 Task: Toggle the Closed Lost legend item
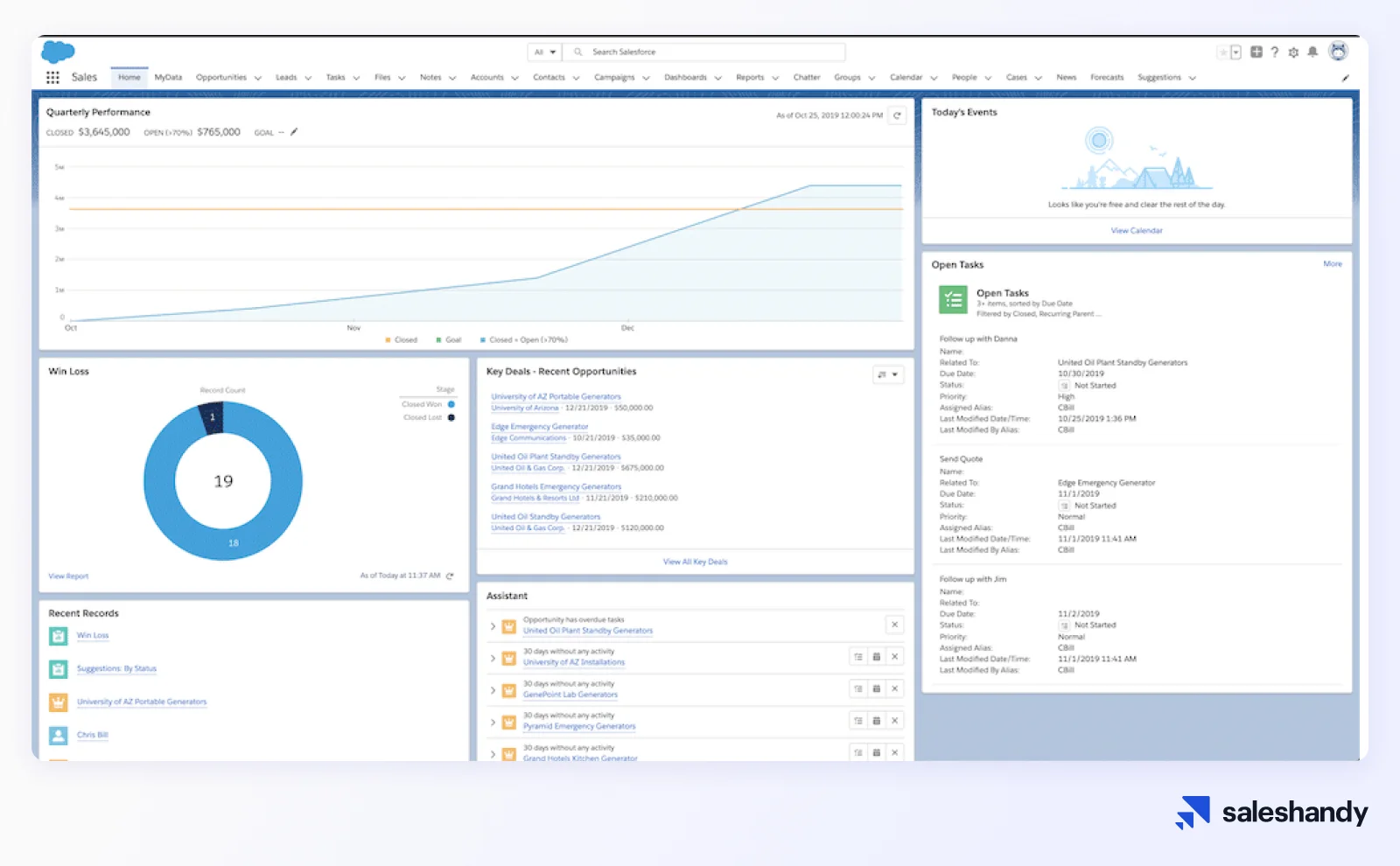click(x=429, y=417)
